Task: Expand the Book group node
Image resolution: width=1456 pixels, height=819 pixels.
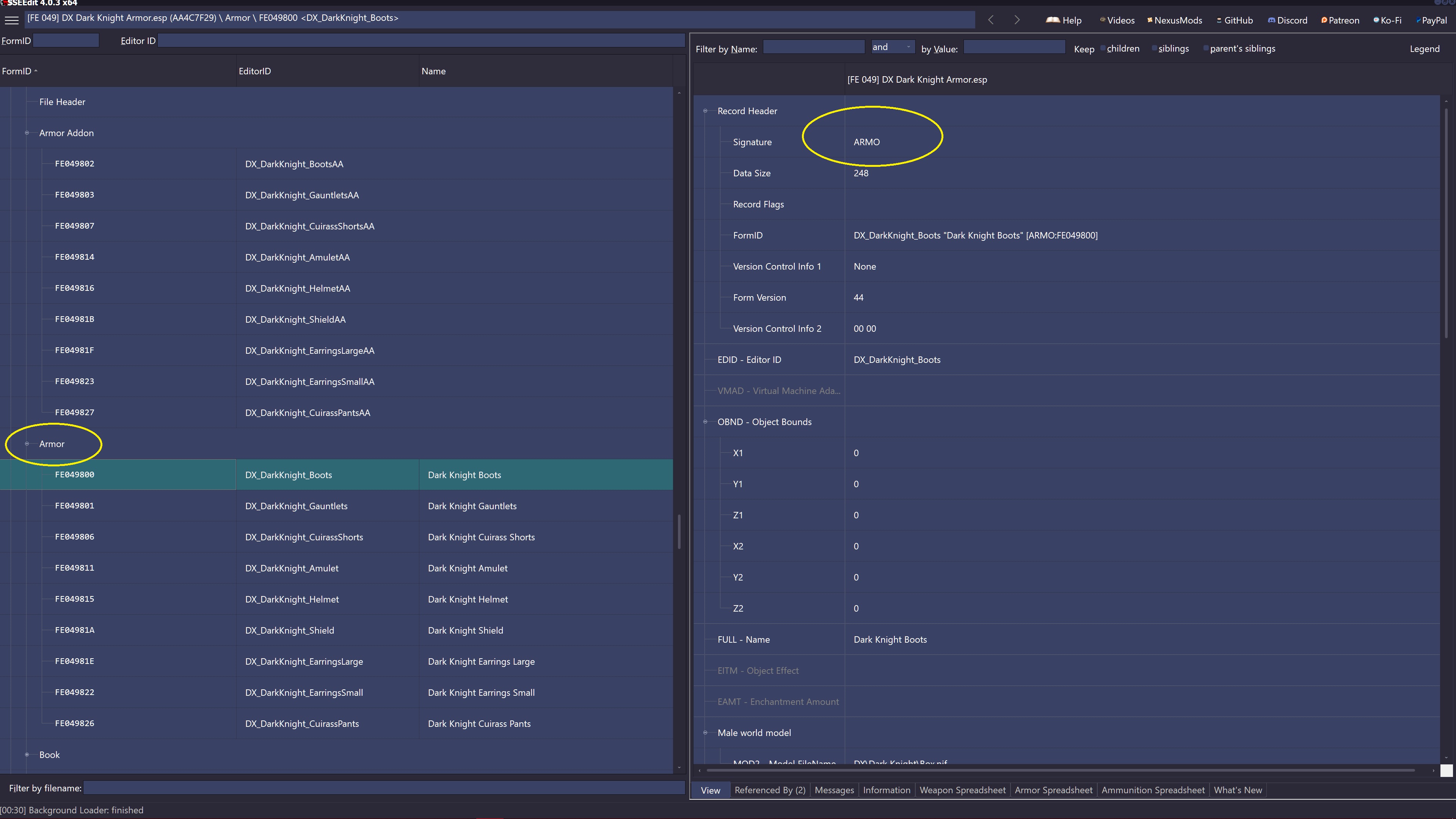Action: [x=27, y=755]
